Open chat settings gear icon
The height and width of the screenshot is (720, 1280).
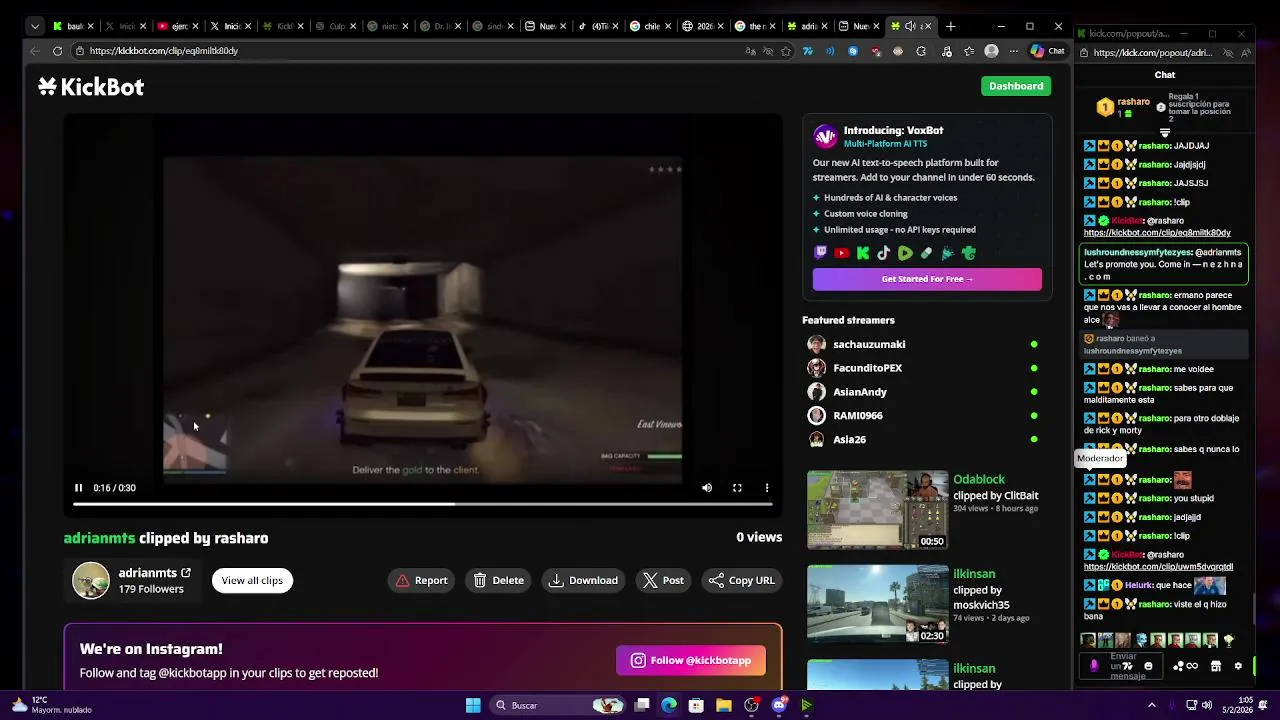point(1238,666)
